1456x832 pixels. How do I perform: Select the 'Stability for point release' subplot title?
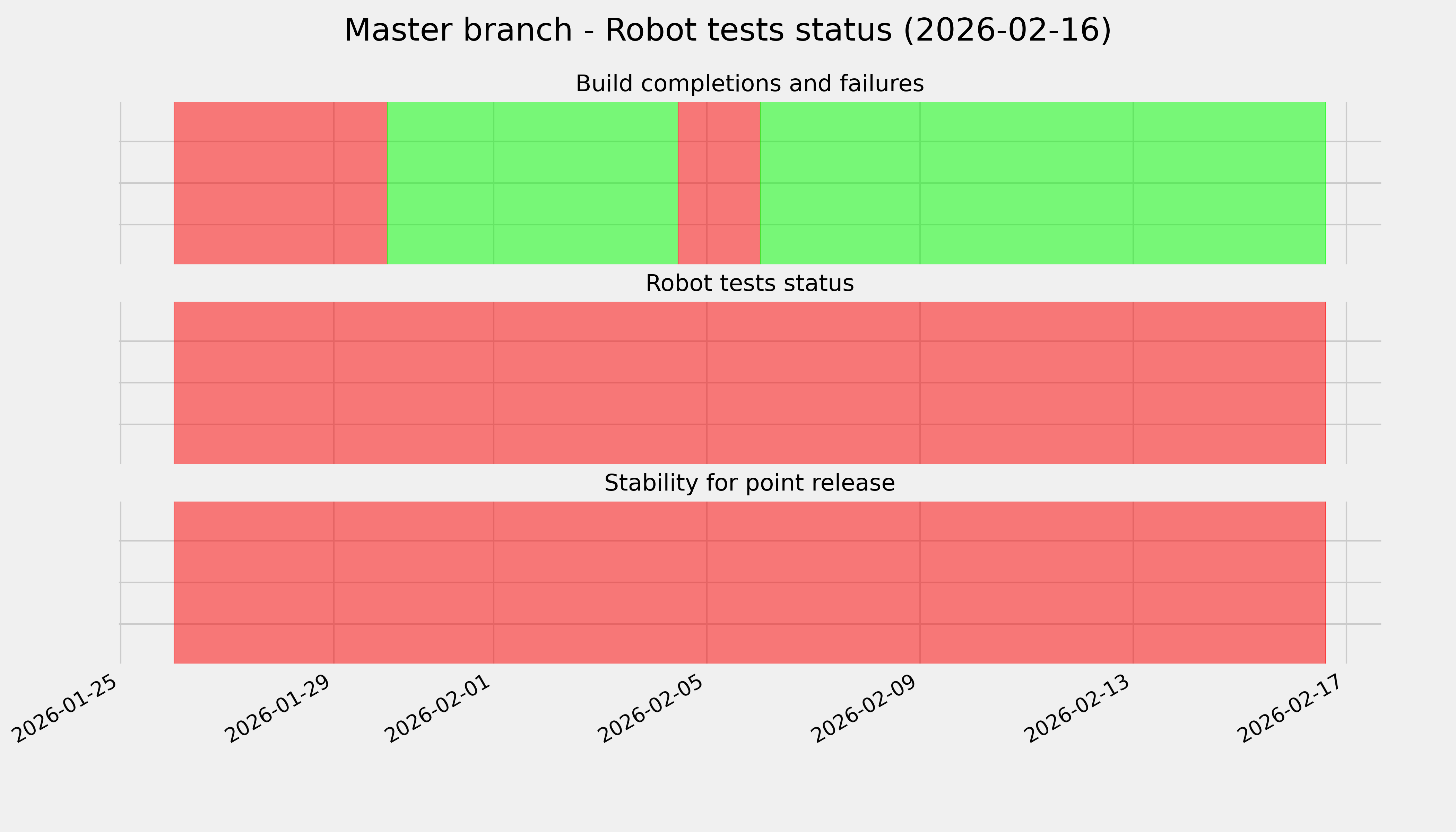tap(749, 484)
